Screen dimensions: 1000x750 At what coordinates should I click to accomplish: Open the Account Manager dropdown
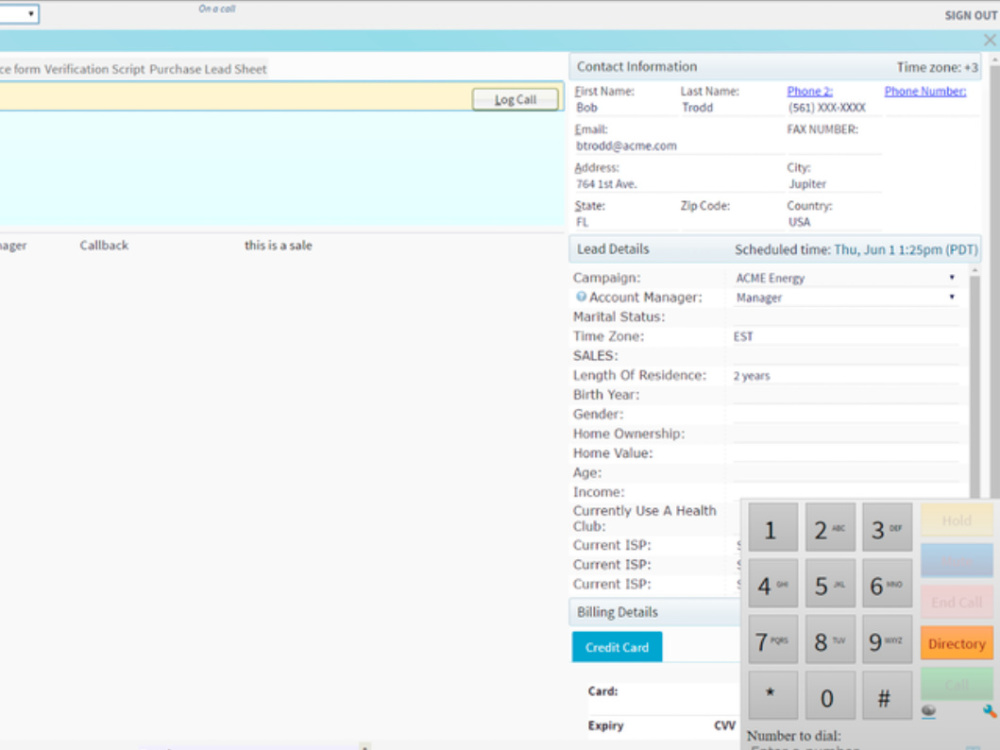pos(846,297)
